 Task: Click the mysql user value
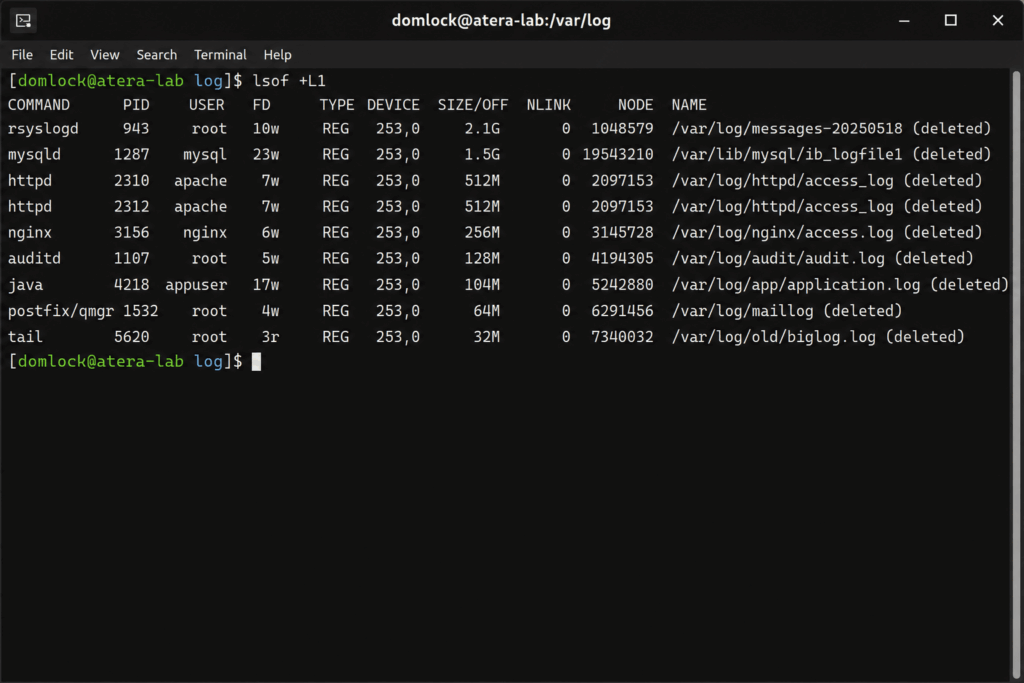coord(205,155)
